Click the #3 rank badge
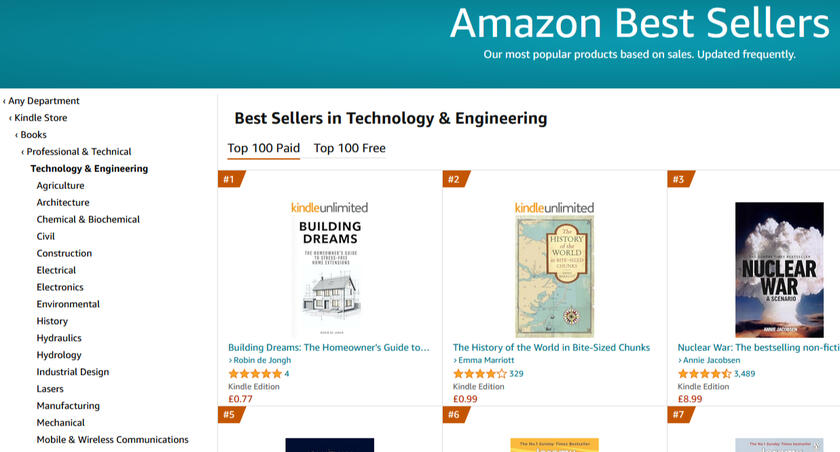This screenshot has width=840, height=452. click(679, 180)
